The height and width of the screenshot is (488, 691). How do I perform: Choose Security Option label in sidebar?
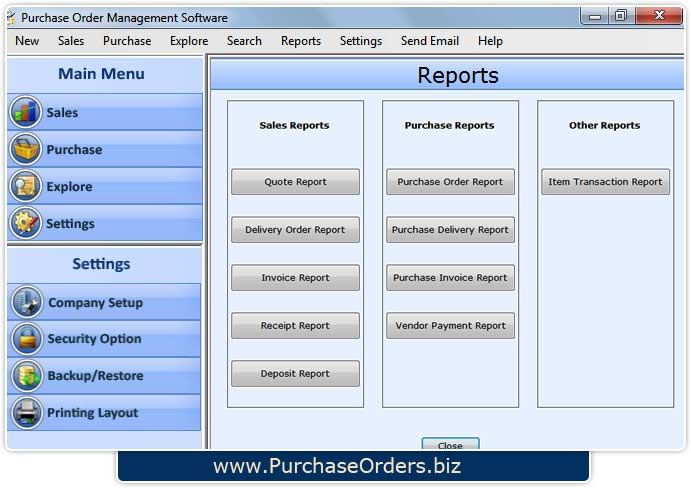click(x=94, y=339)
